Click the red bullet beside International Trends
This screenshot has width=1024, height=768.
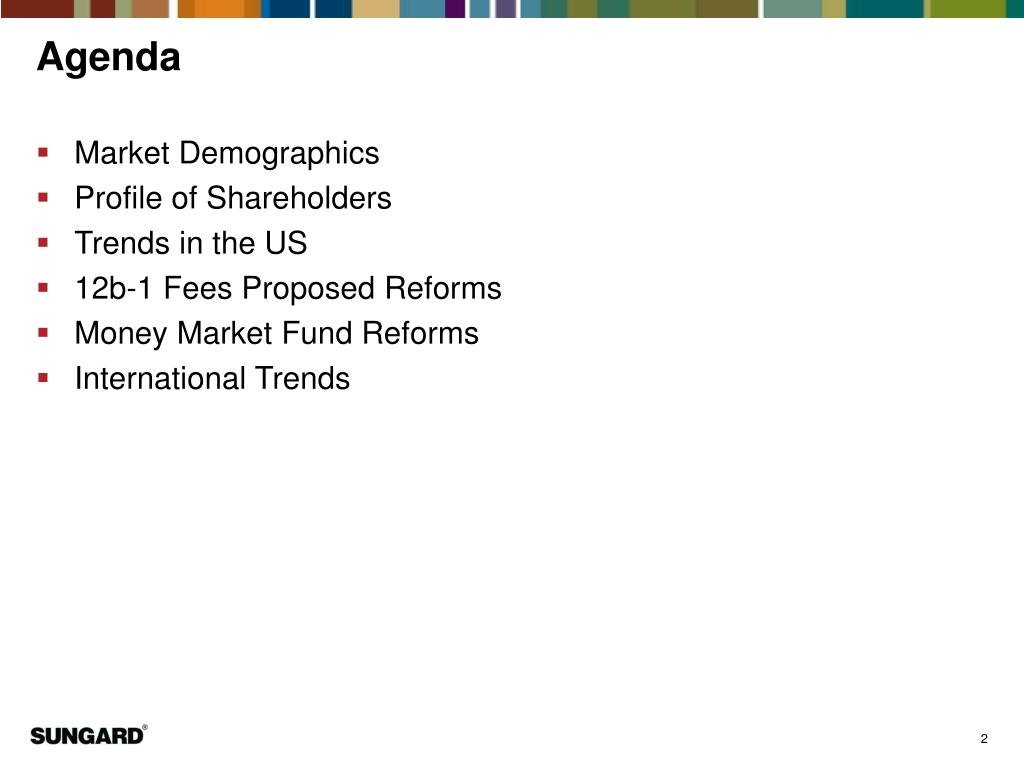[43, 377]
